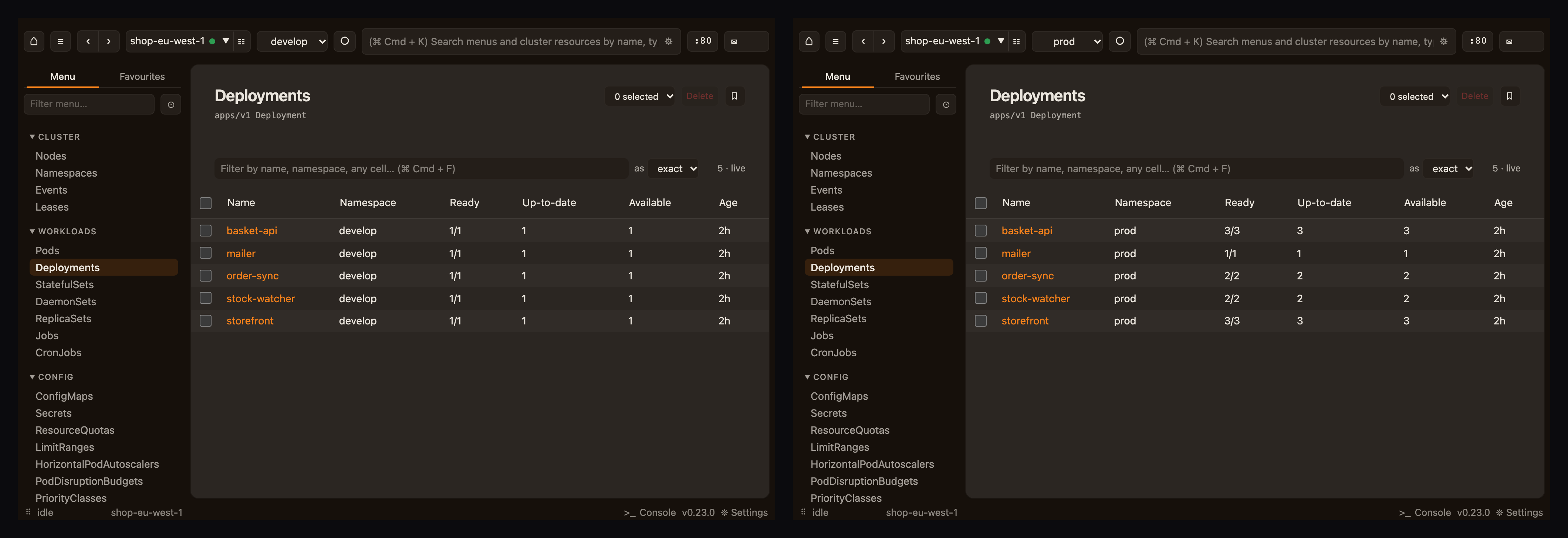The image size is (1568, 538).
Task: Open the 0 selected dropdown in the prod window
Action: [x=1415, y=96]
